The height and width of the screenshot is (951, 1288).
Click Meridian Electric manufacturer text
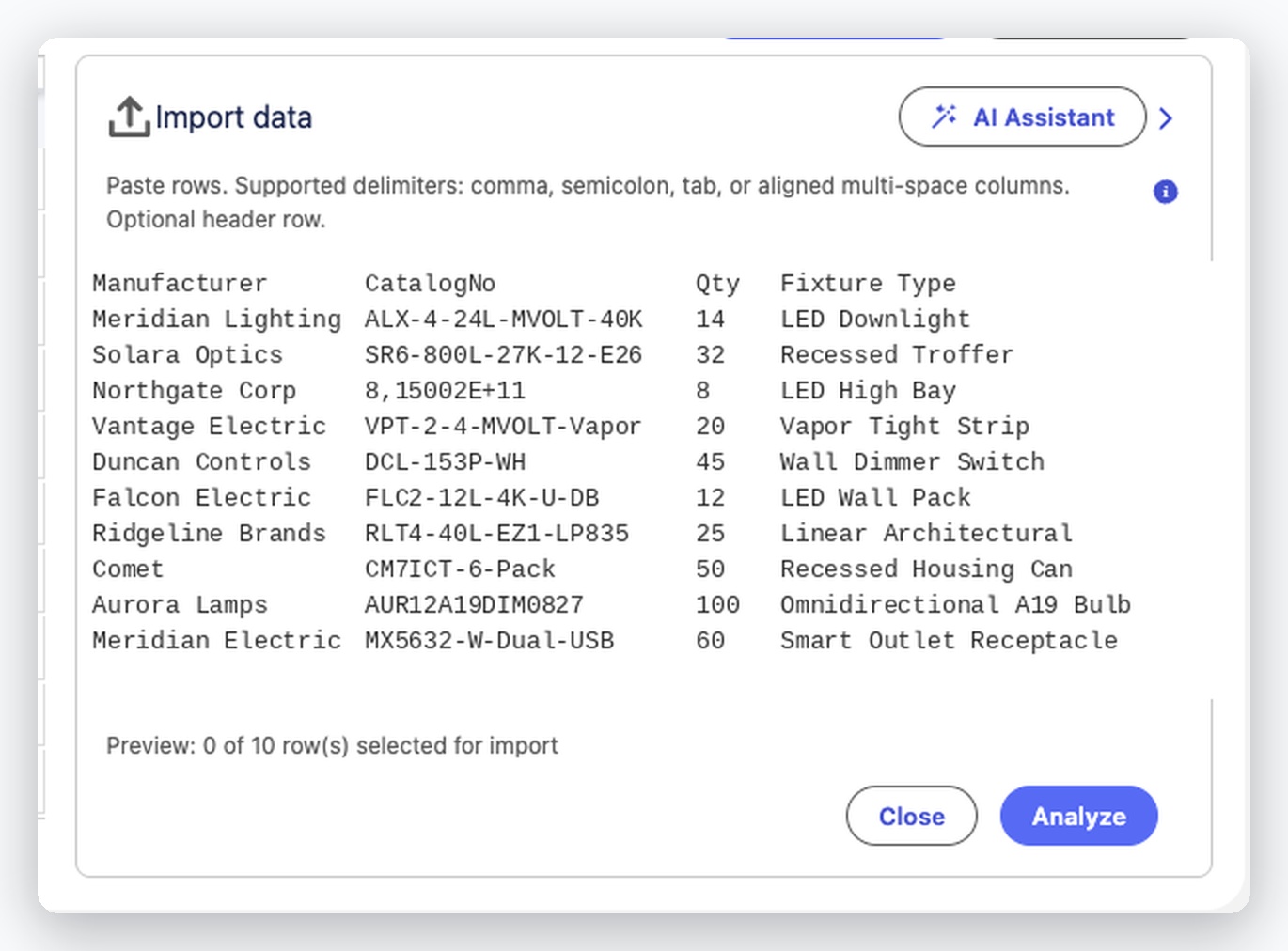[216, 640]
